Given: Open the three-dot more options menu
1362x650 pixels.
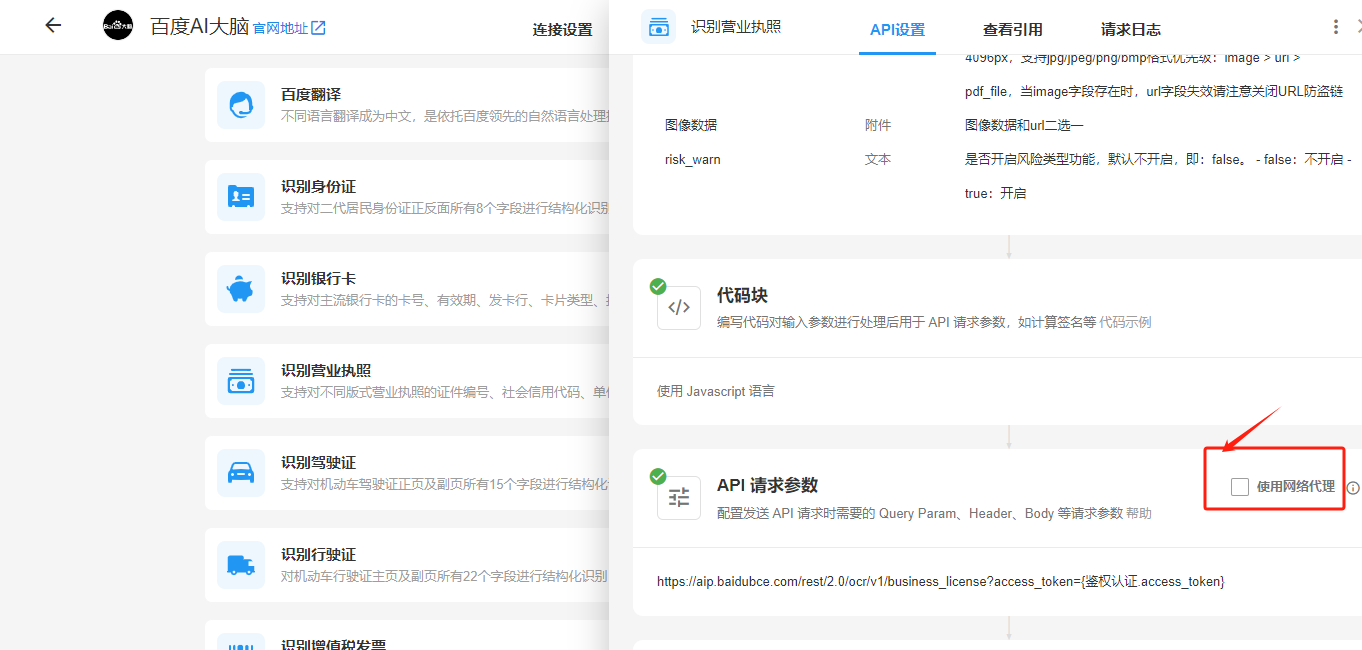Looking at the screenshot, I should pyautogui.click(x=1336, y=27).
